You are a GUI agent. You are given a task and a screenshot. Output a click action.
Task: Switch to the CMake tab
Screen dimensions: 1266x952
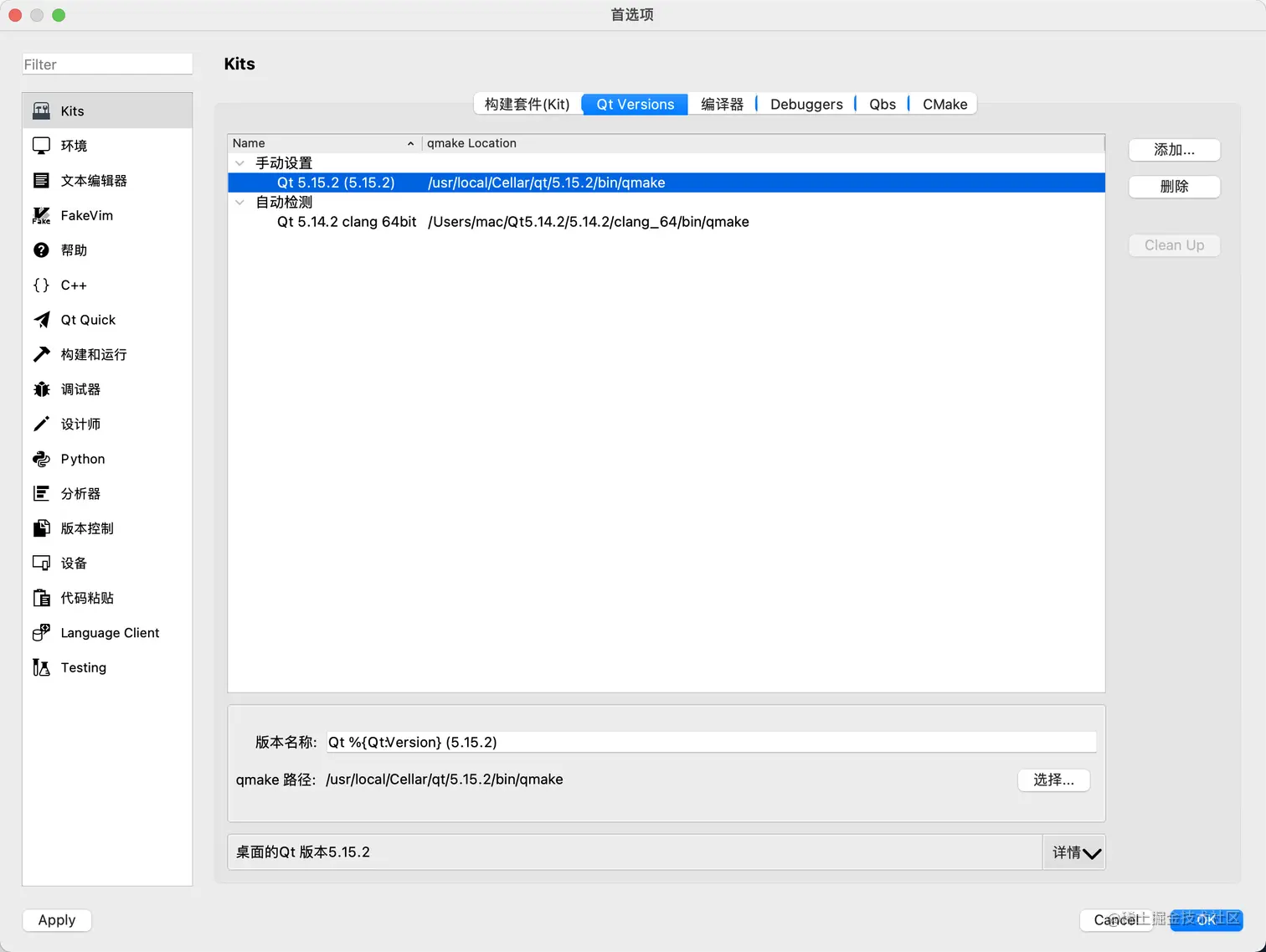(944, 104)
